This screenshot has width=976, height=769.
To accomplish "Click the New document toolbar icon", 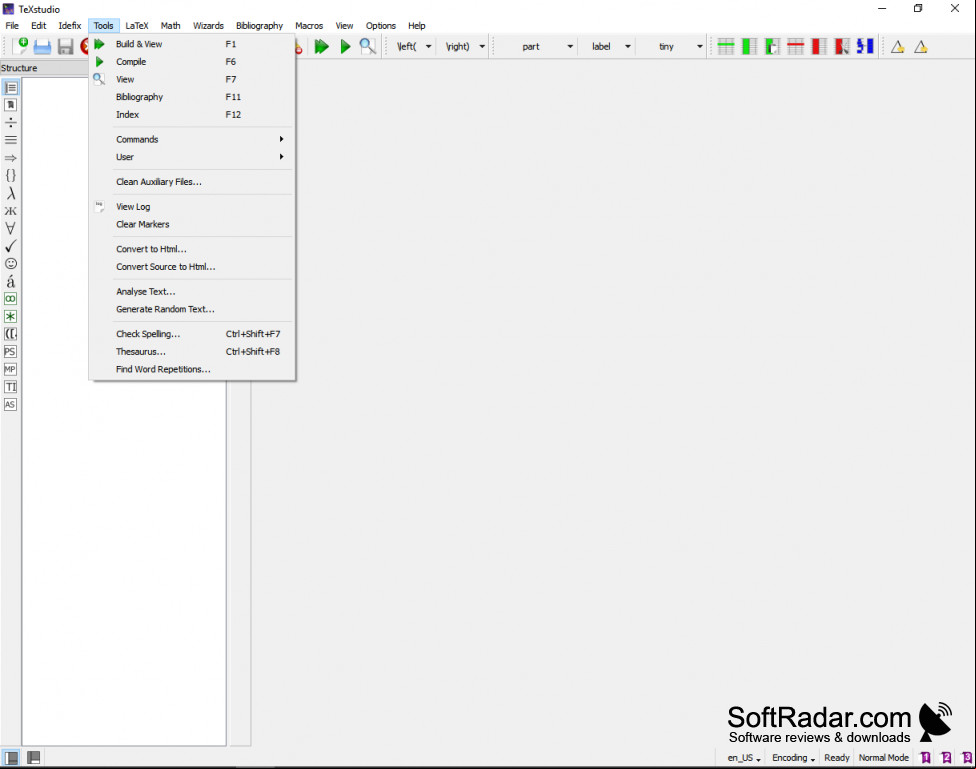I will (19, 46).
